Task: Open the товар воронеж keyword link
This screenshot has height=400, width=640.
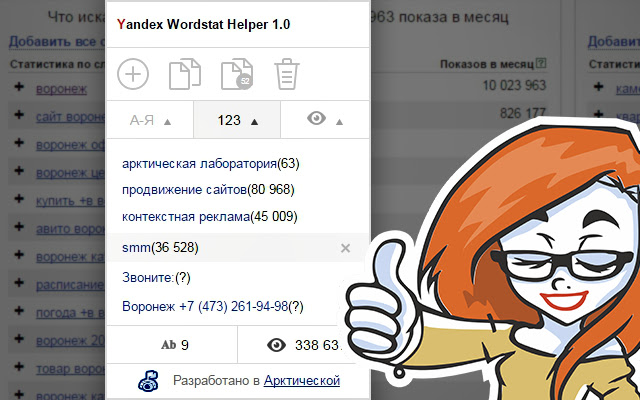Action: pos(70,369)
